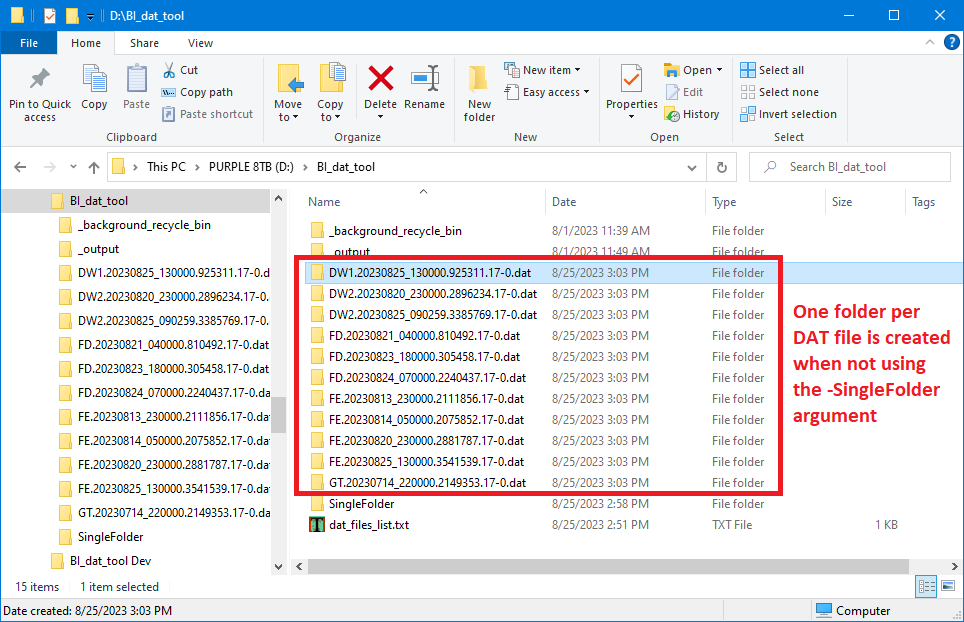The height and width of the screenshot is (622, 964).
Task: Go up one folder level
Action: 93,167
